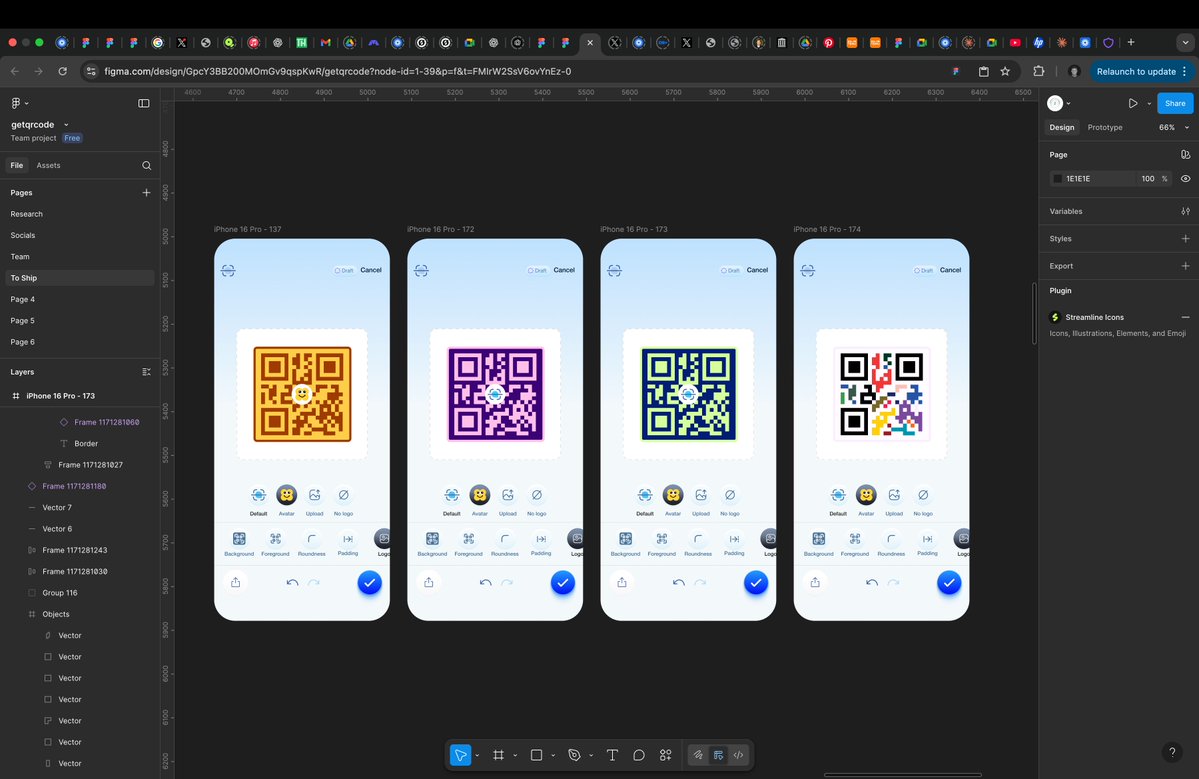Click Relaunch to update button
The height and width of the screenshot is (779, 1199).
[1142, 71]
